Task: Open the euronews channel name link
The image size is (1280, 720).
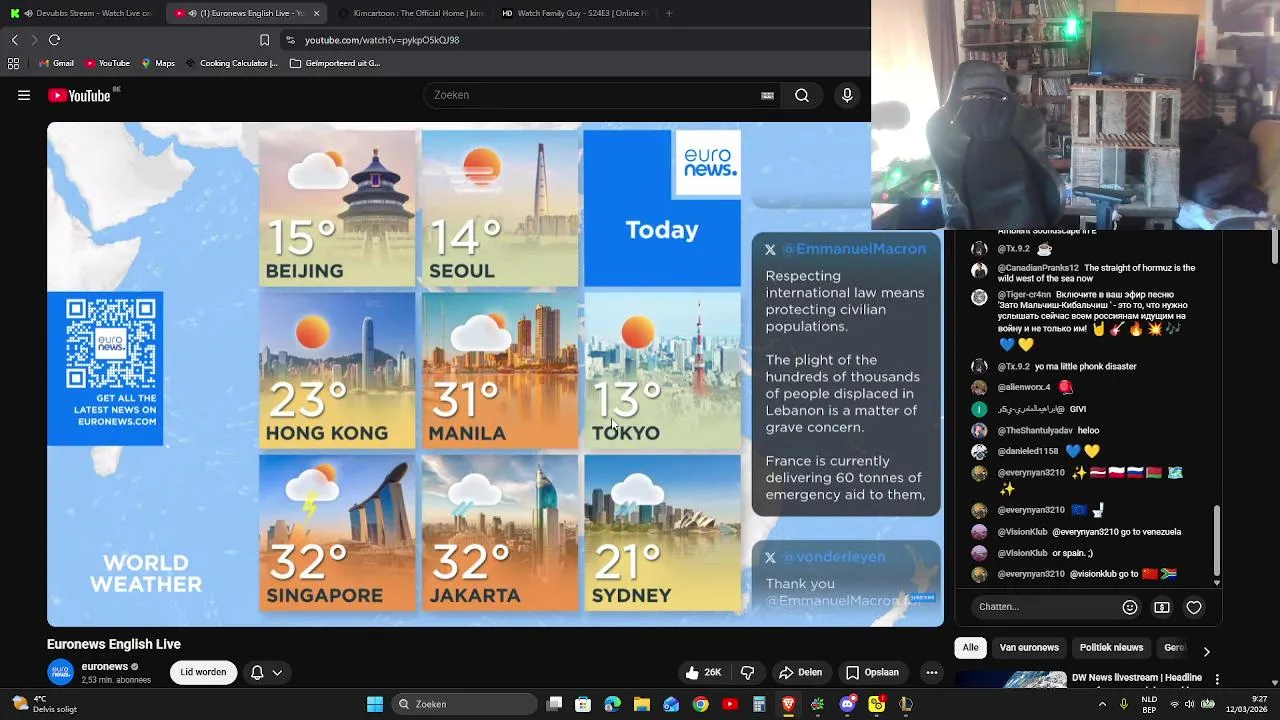Action: coord(105,667)
